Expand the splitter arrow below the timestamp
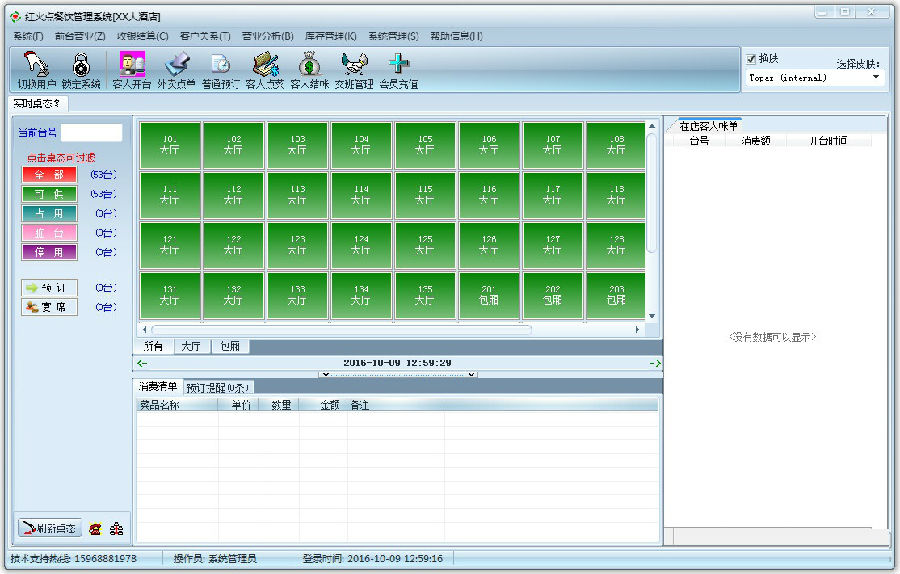Screen dimensions: 900x574 [x=399, y=374]
